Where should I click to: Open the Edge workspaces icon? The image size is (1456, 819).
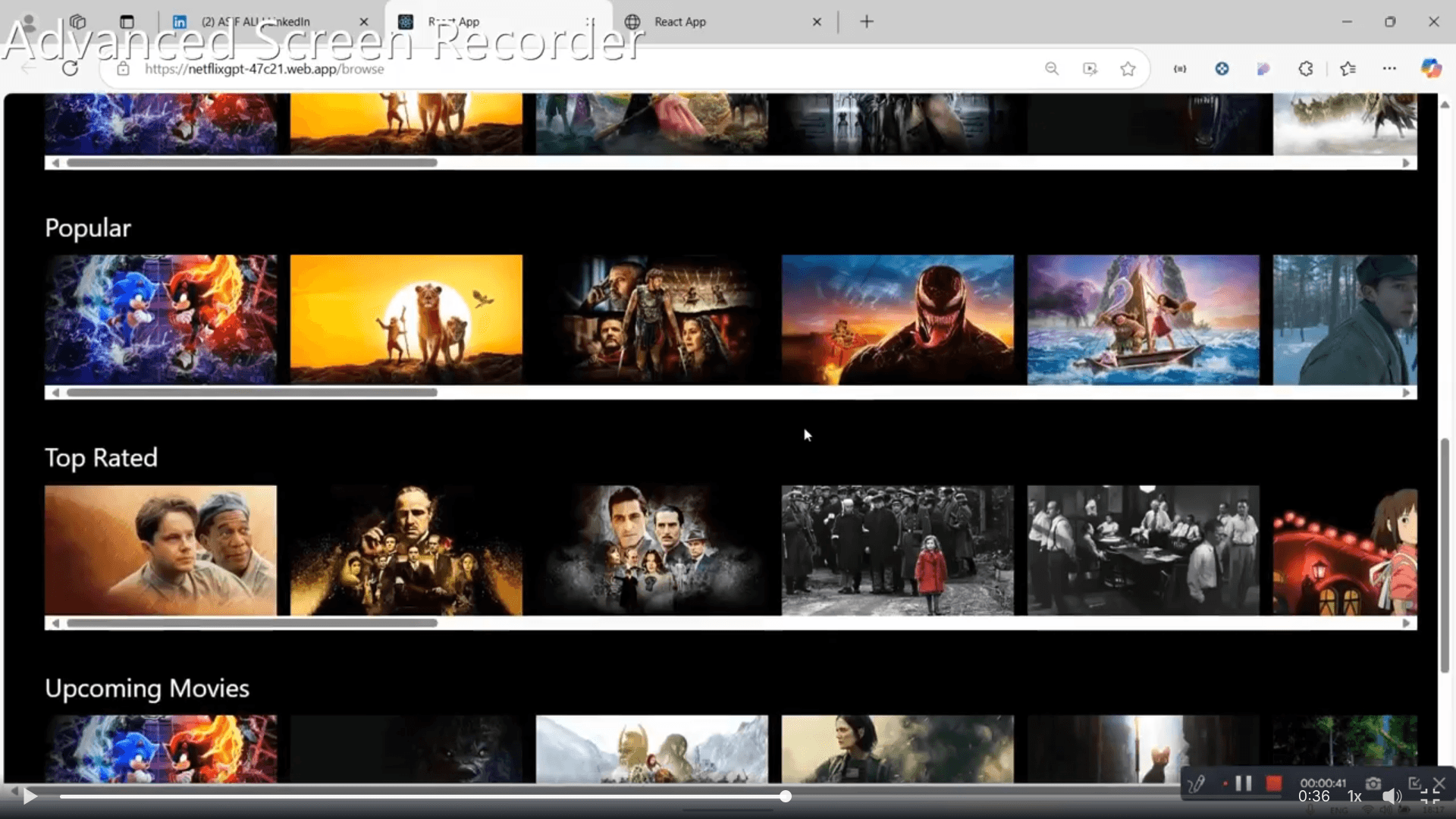[x=78, y=22]
